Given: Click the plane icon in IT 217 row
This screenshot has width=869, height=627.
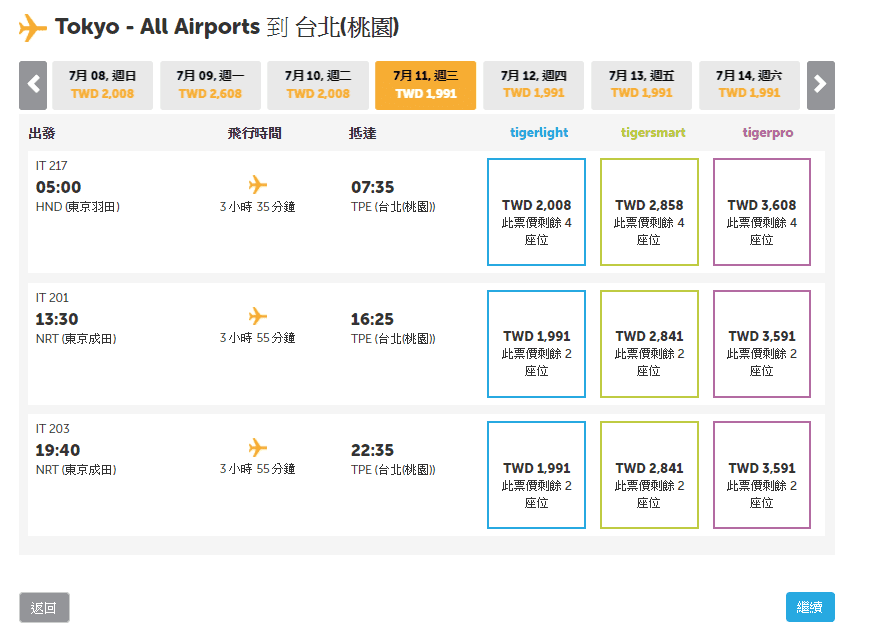Looking at the screenshot, I should click(258, 185).
